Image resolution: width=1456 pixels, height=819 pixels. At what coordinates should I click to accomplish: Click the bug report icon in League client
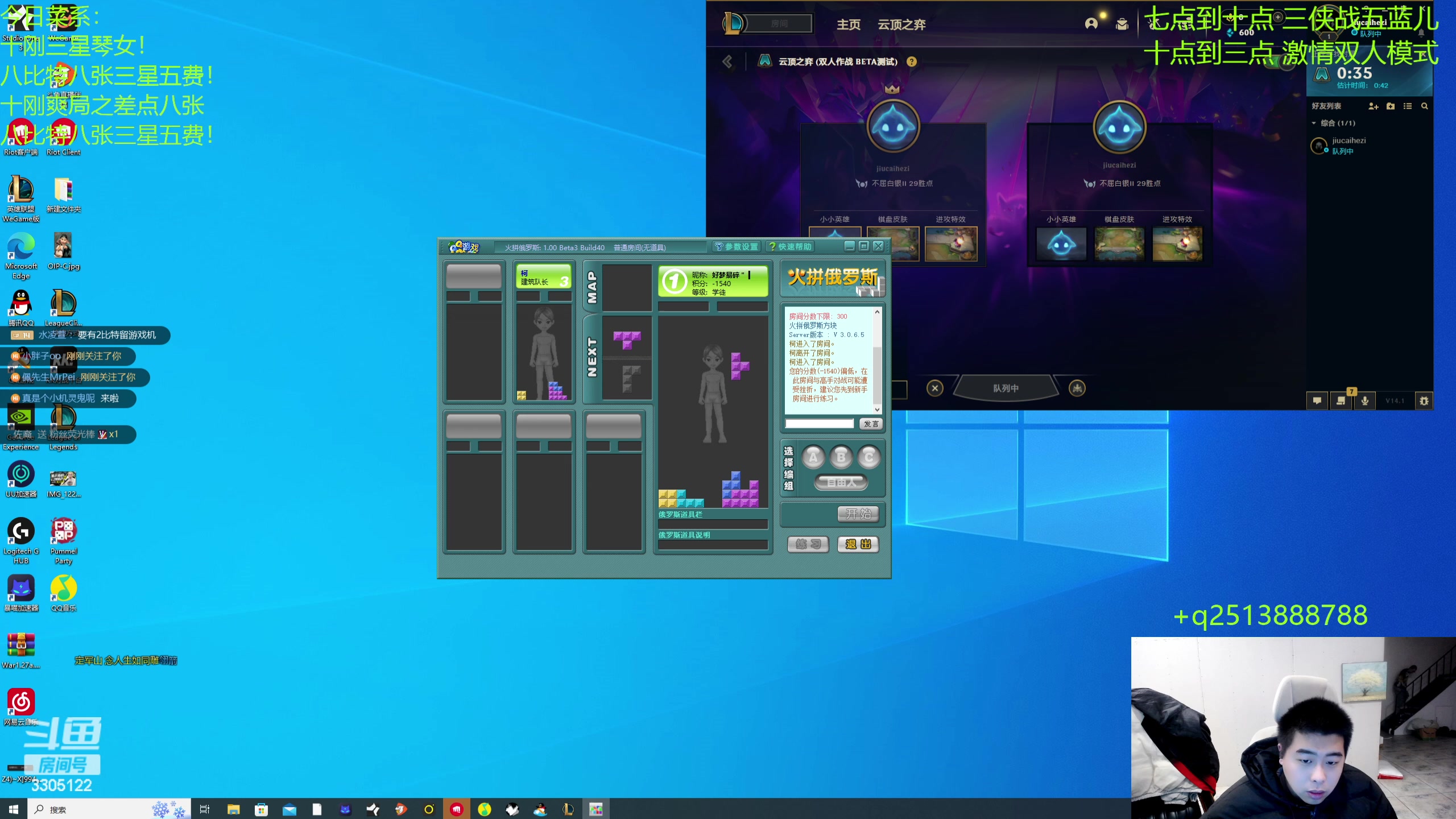1424,400
